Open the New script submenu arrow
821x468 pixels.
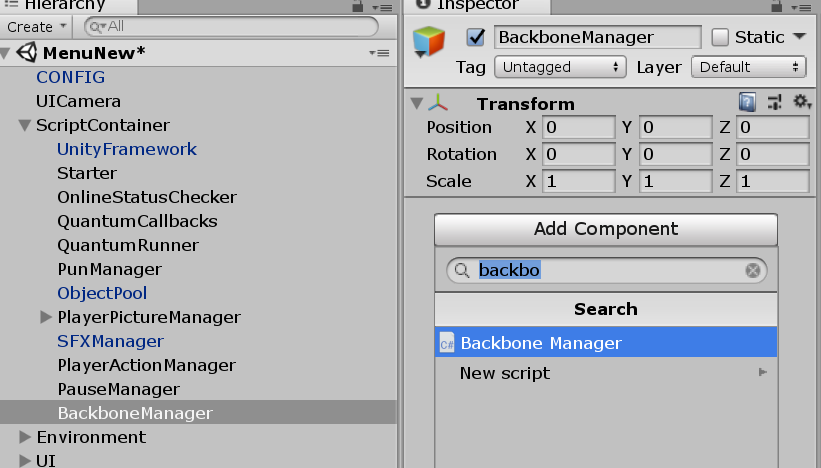point(763,372)
